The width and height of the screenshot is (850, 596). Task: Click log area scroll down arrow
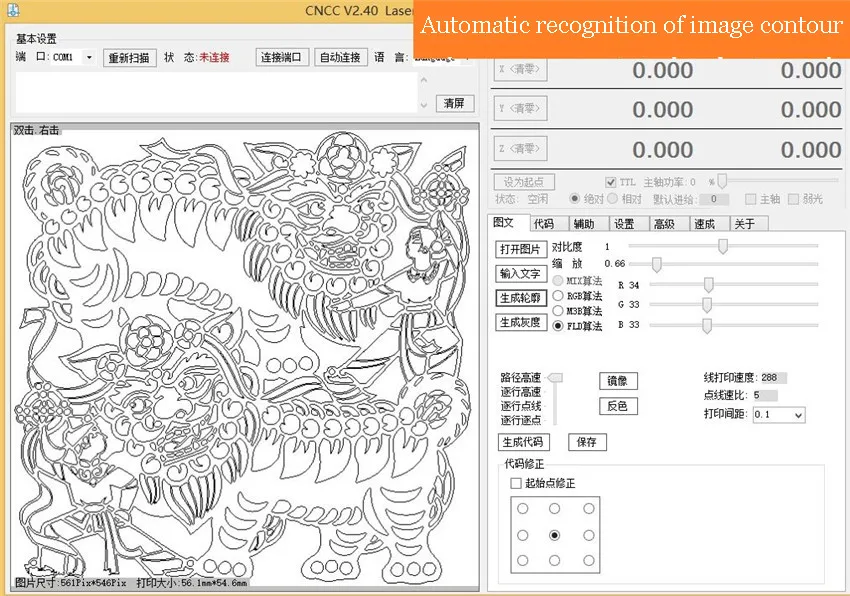[424, 105]
